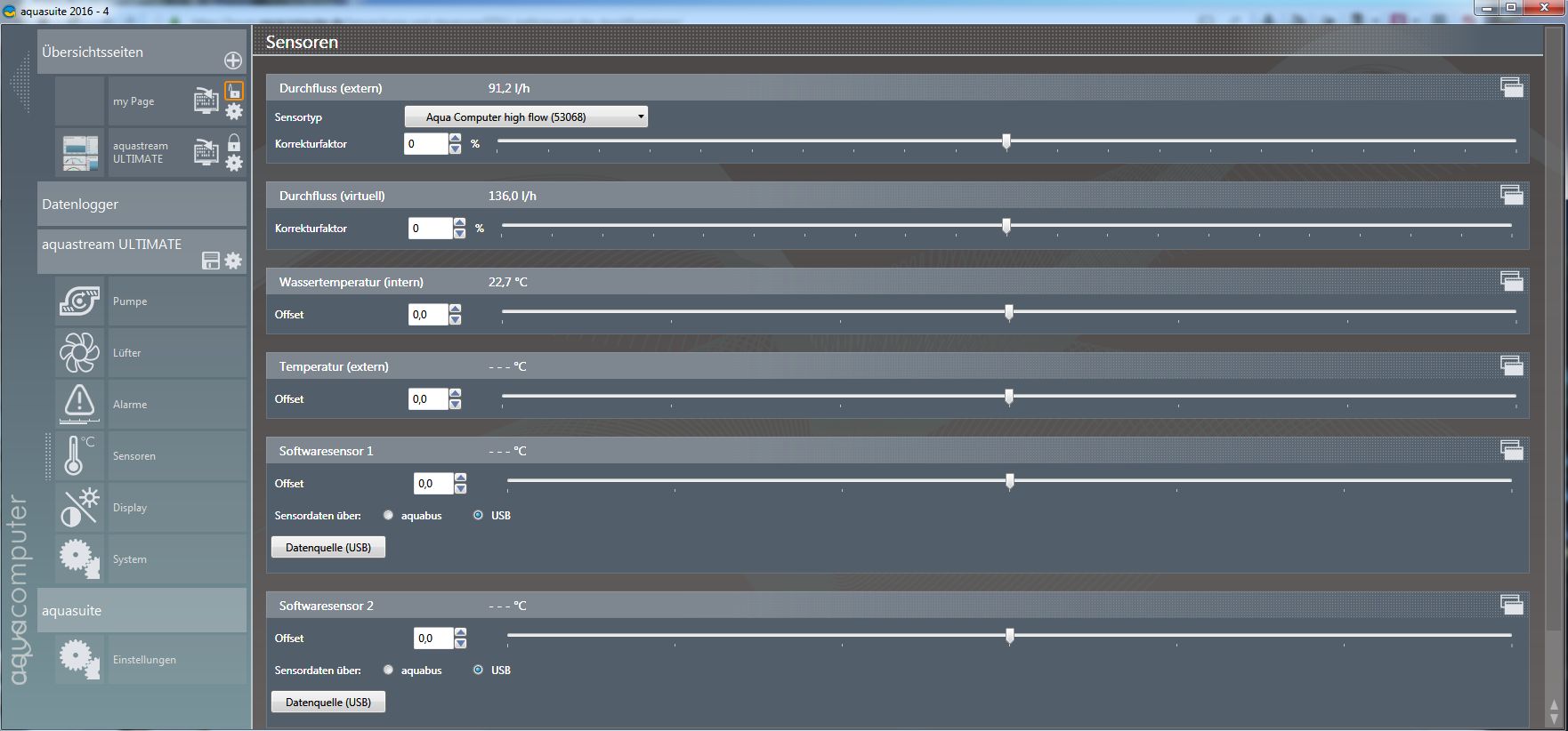Click overview icon on Durchfluss (extern) panel

1512,87
